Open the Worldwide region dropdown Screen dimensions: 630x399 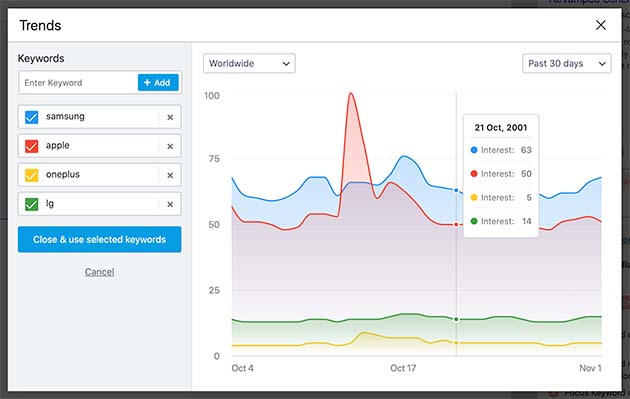pyautogui.click(x=249, y=63)
